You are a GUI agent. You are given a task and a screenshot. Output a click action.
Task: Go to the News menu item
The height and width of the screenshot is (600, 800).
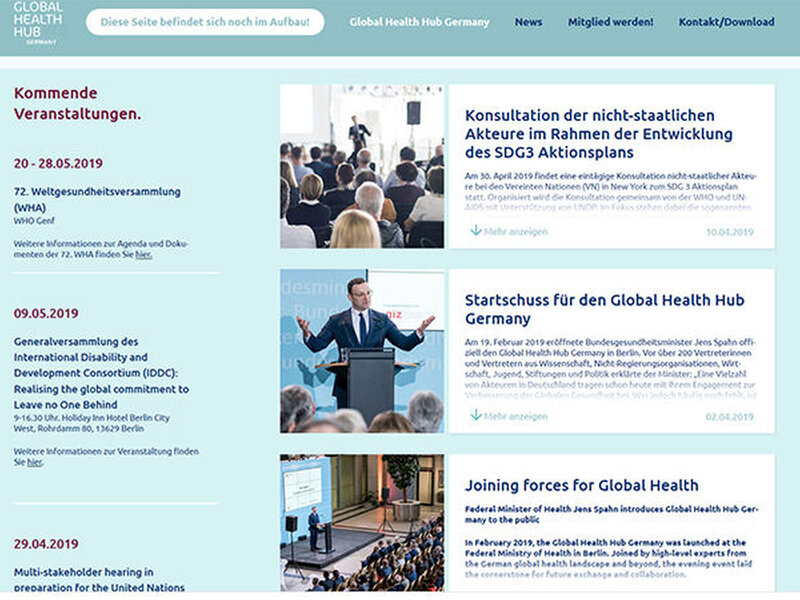click(x=528, y=22)
